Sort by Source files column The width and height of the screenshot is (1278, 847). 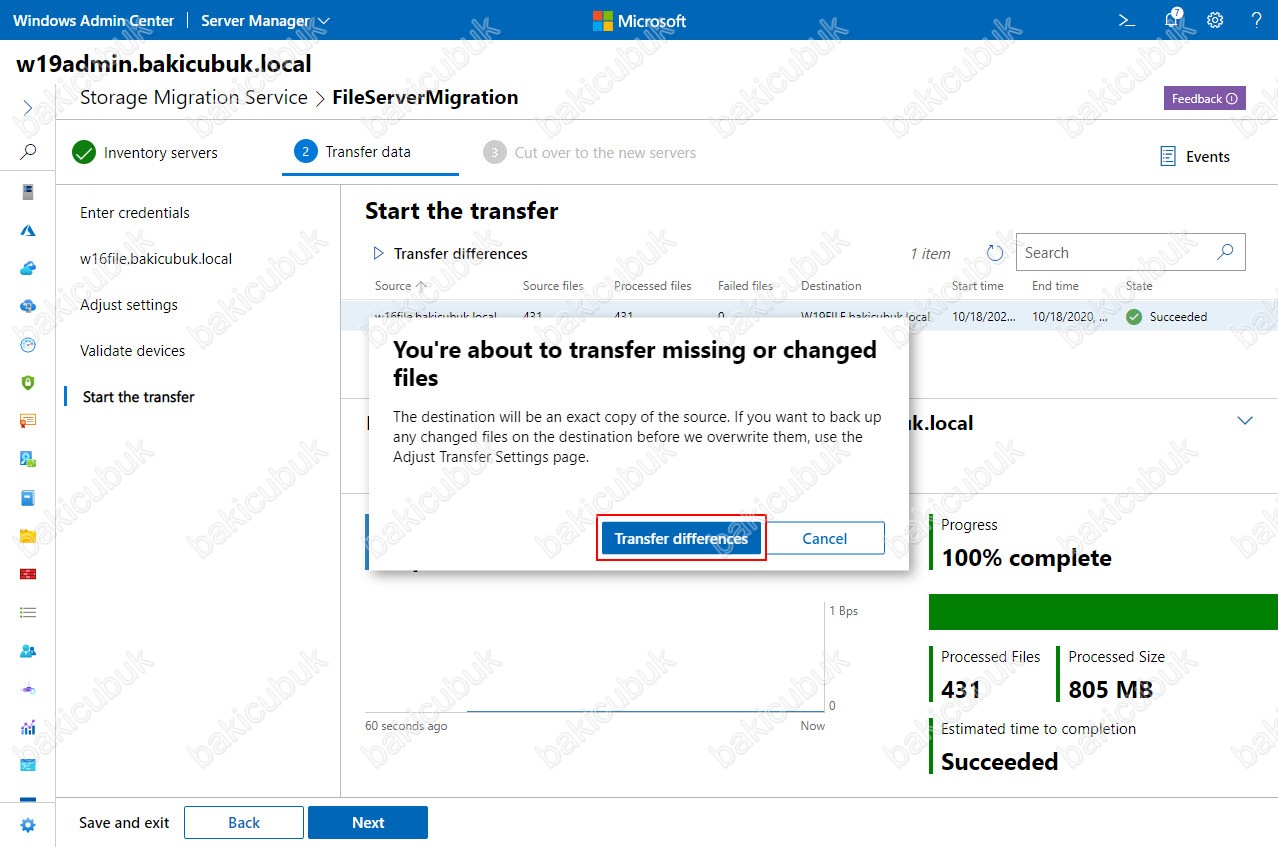[x=553, y=286]
